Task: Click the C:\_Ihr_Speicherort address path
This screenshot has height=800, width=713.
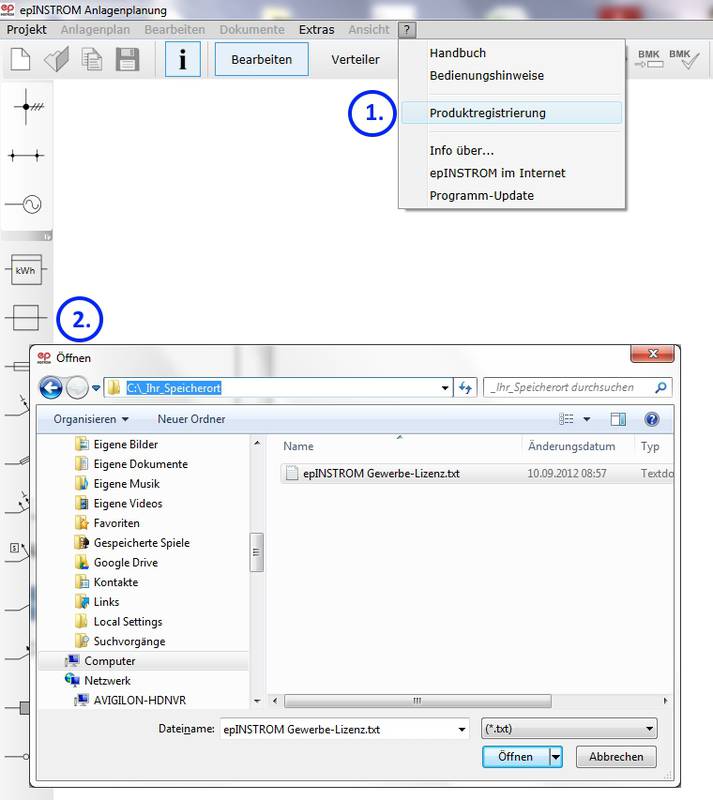Action: click(174, 388)
